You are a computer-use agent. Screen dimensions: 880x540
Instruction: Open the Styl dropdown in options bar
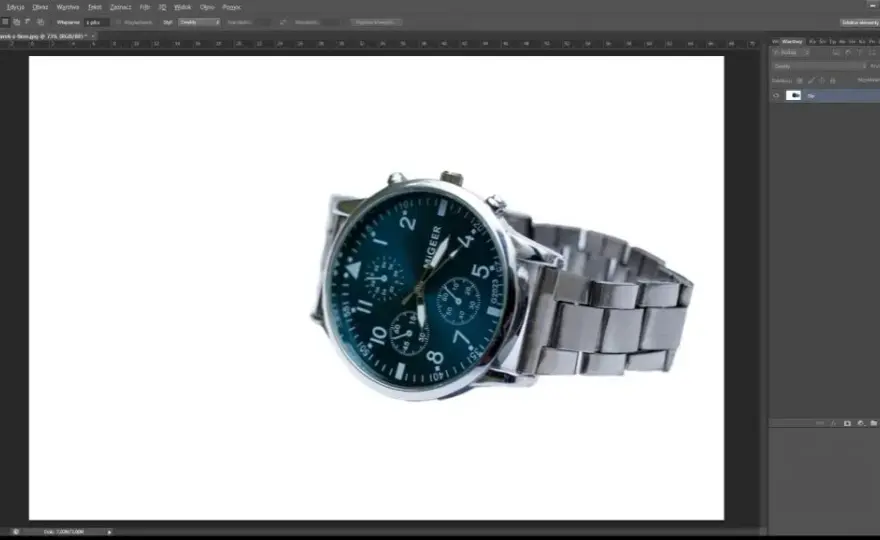199,22
